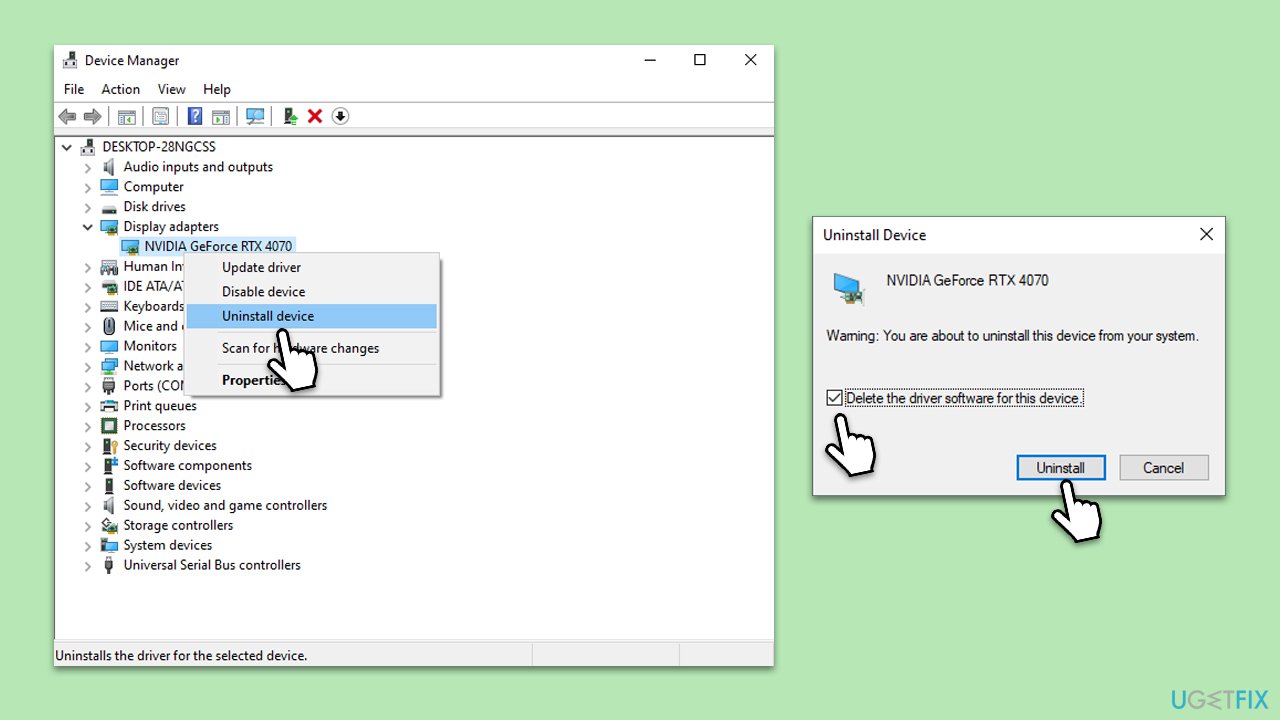The width and height of the screenshot is (1280, 720).
Task: Toggle Delete the driver software checkbox
Action: (x=834, y=398)
